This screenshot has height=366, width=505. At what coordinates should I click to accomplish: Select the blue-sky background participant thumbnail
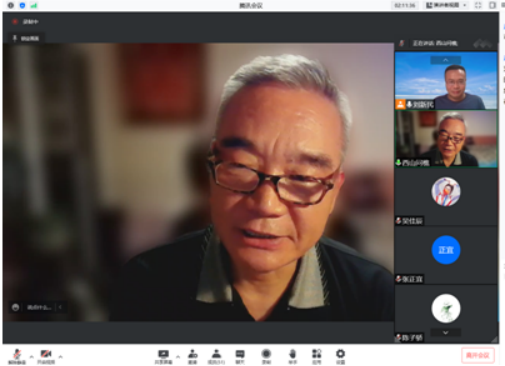coord(446,81)
